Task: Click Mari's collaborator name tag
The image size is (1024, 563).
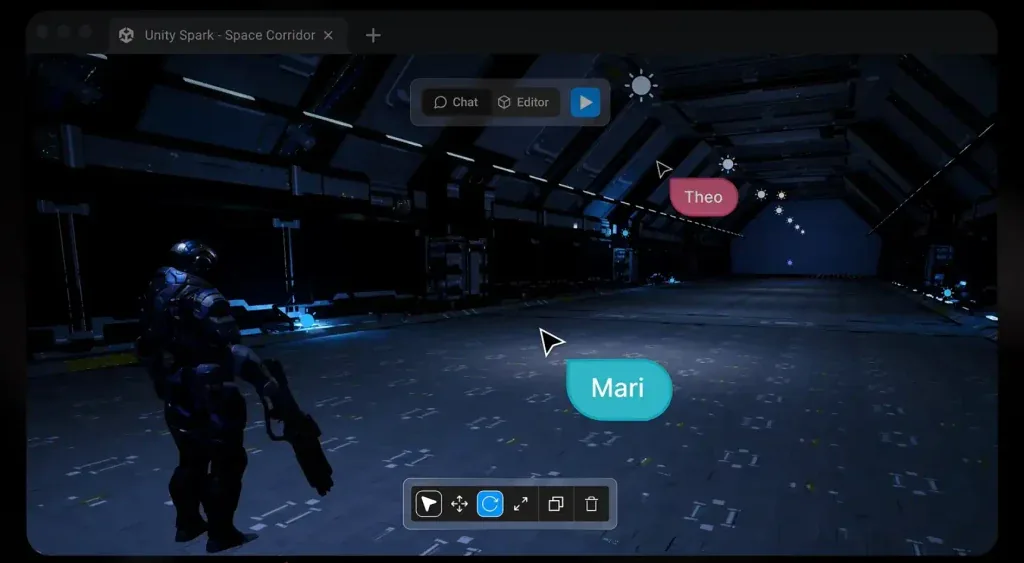Action: coord(618,389)
